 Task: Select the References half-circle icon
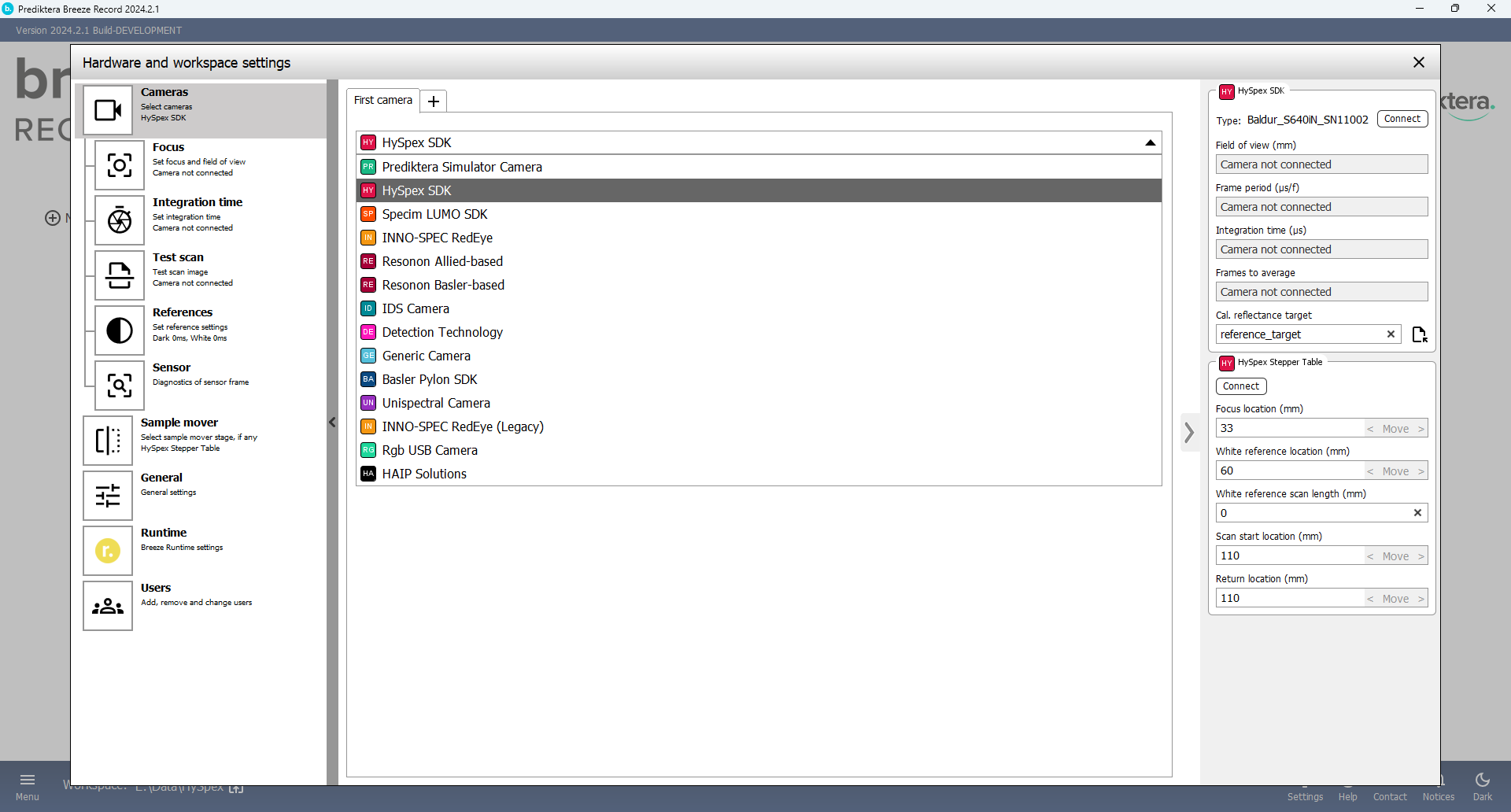(120, 330)
